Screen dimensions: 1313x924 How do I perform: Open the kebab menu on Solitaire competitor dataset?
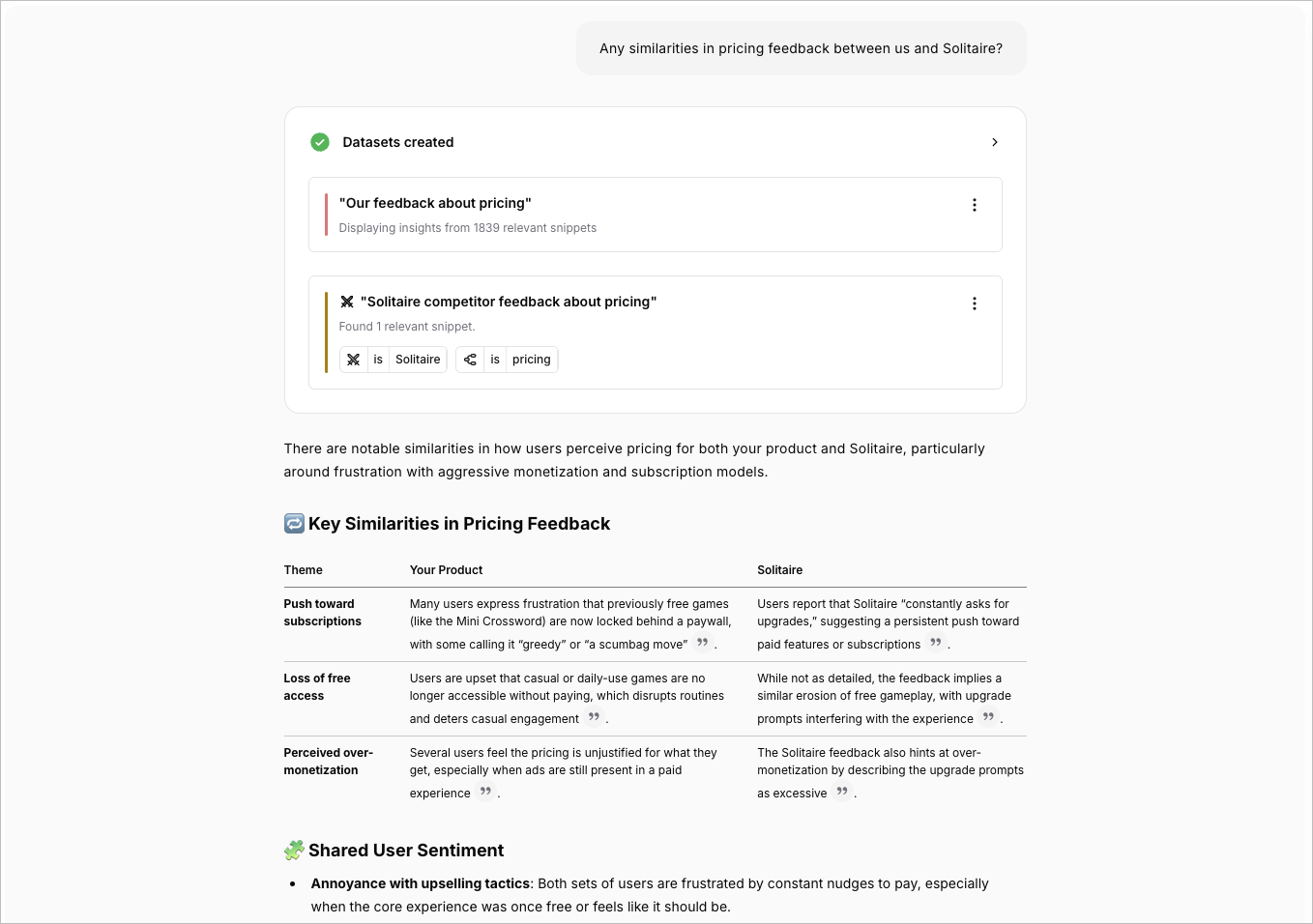pos(975,303)
